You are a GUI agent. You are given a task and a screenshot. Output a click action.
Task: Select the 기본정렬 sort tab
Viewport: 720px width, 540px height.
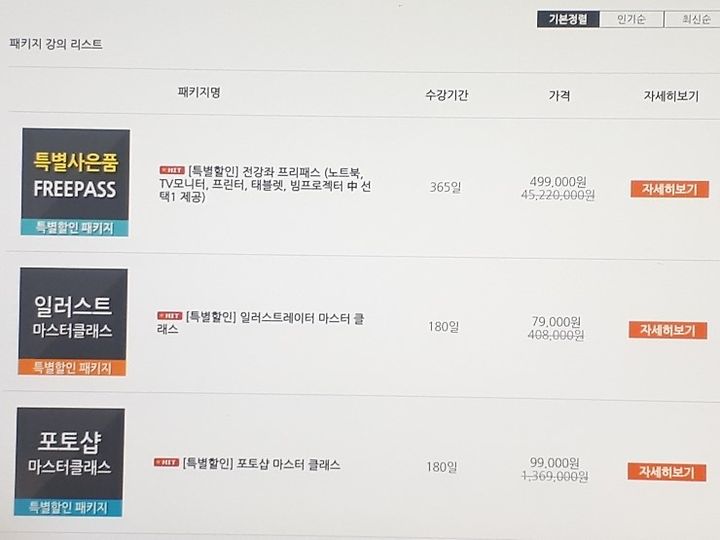tap(568, 19)
